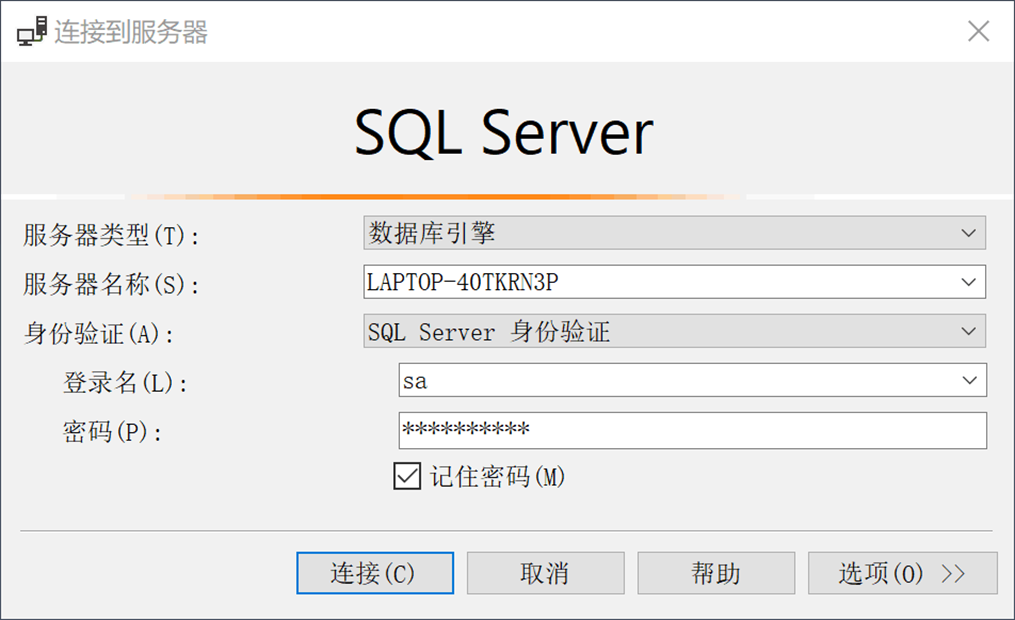The width and height of the screenshot is (1015, 620).
Task: Expand options with 选项(O) >> button
Action: tap(902, 573)
